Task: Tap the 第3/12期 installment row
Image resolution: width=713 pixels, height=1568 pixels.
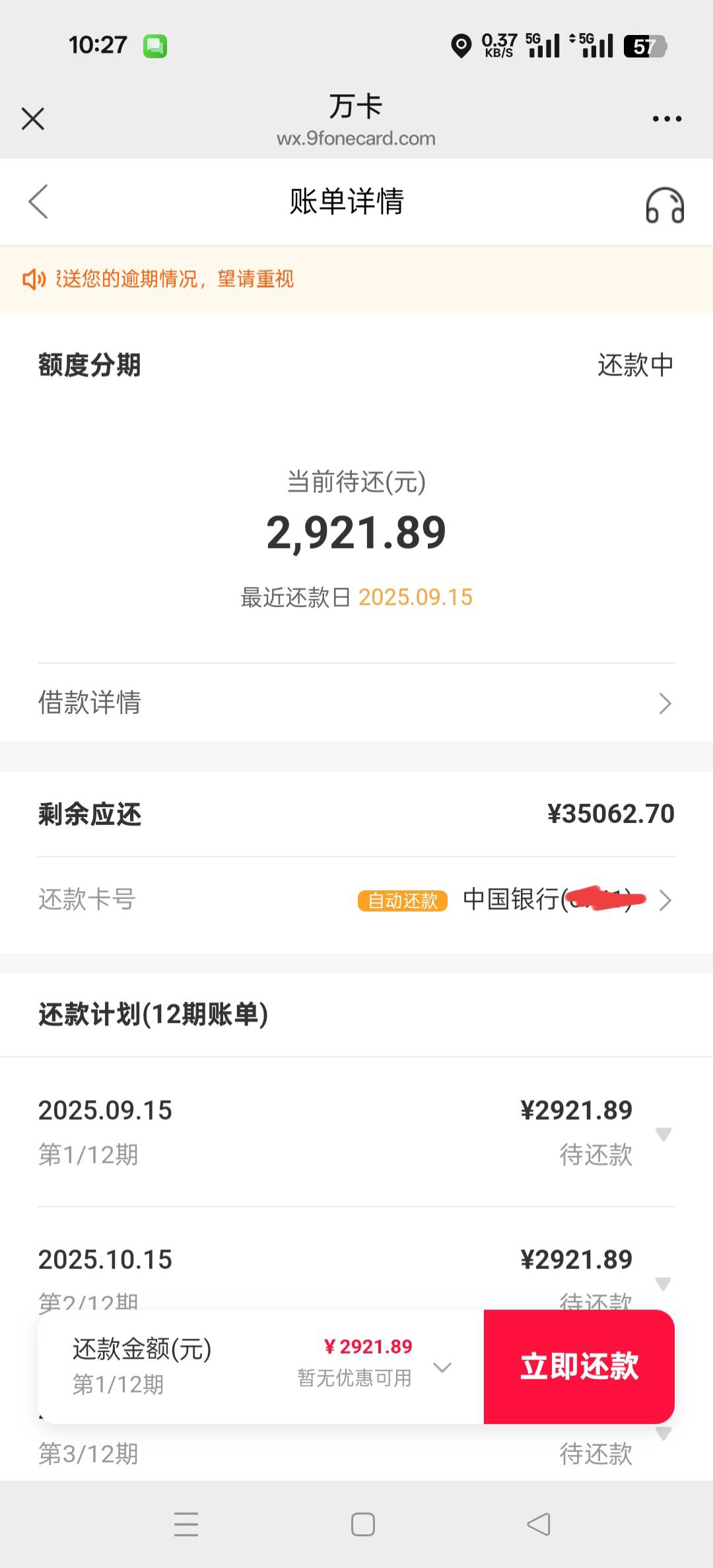Action: point(356,1452)
